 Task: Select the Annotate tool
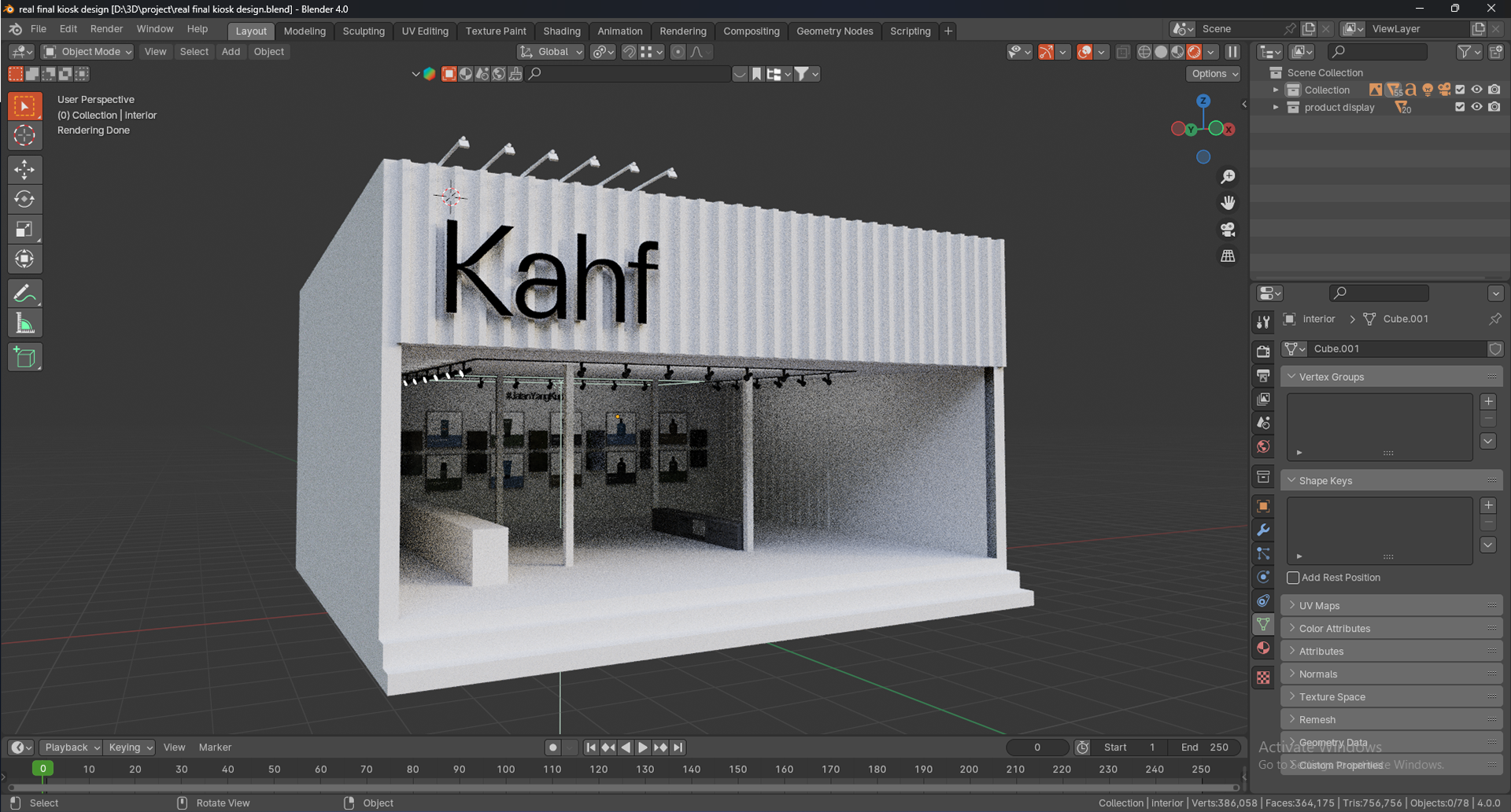(24, 293)
